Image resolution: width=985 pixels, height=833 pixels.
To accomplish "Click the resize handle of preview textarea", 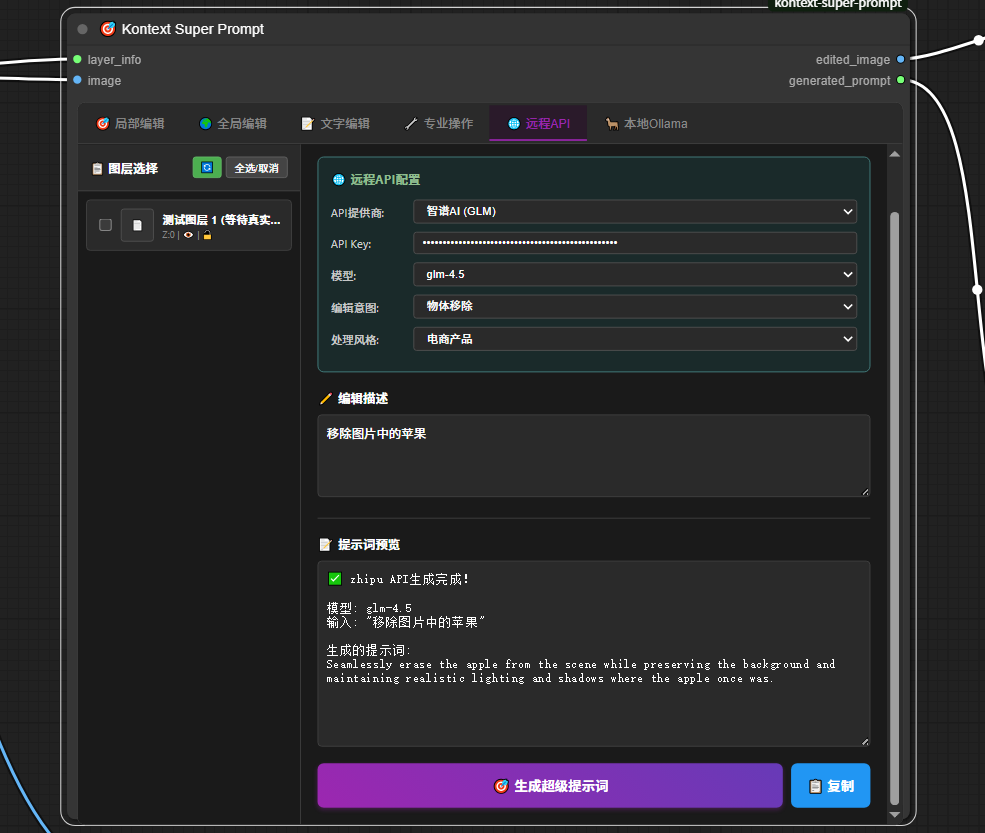I will point(865,741).
